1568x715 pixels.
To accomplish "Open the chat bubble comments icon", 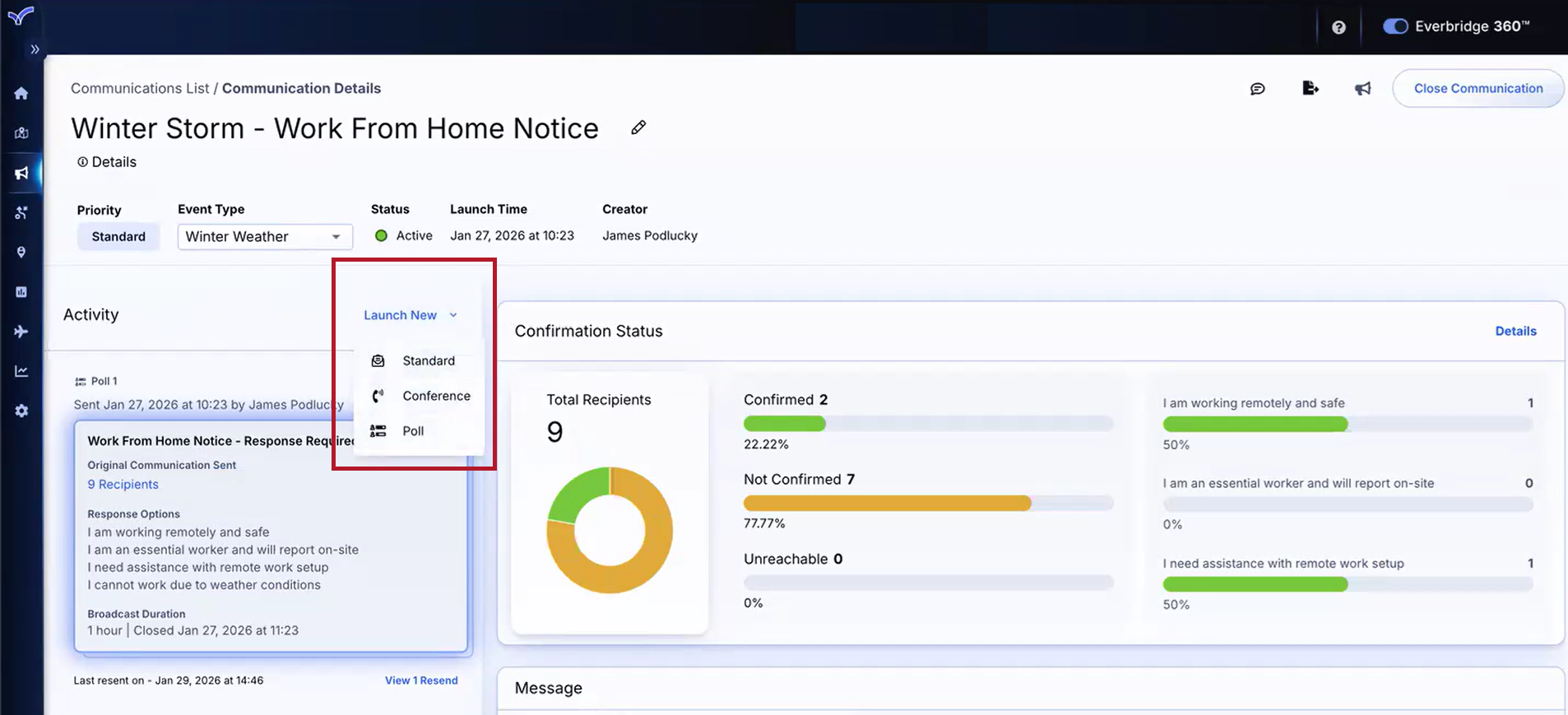I will point(1257,89).
